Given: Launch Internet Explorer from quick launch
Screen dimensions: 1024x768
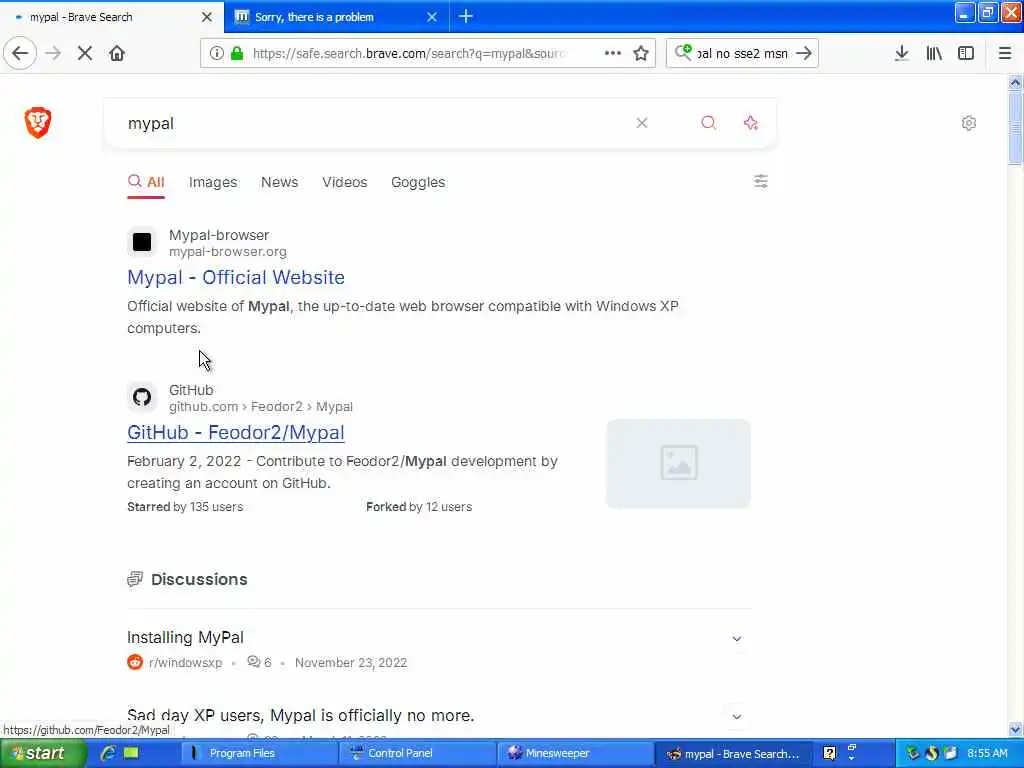Looking at the screenshot, I should tap(108, 753).
